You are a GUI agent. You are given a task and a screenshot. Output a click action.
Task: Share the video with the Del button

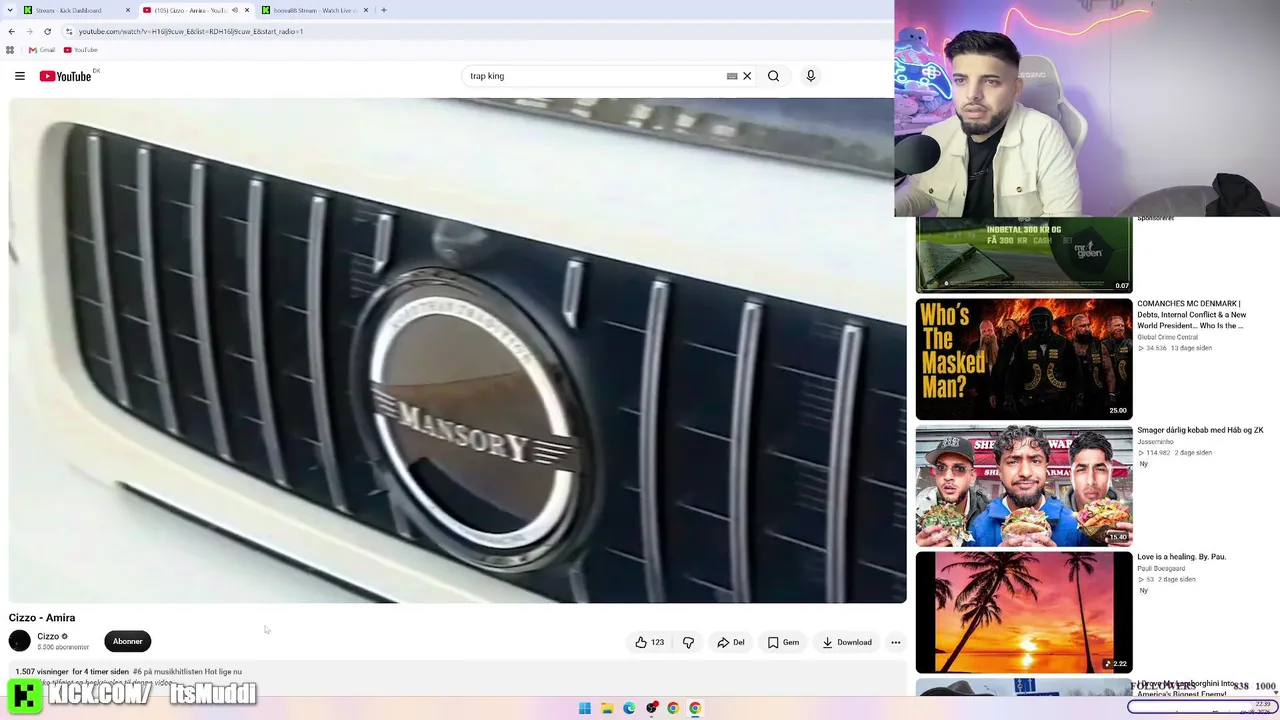(x=731, y=642)
